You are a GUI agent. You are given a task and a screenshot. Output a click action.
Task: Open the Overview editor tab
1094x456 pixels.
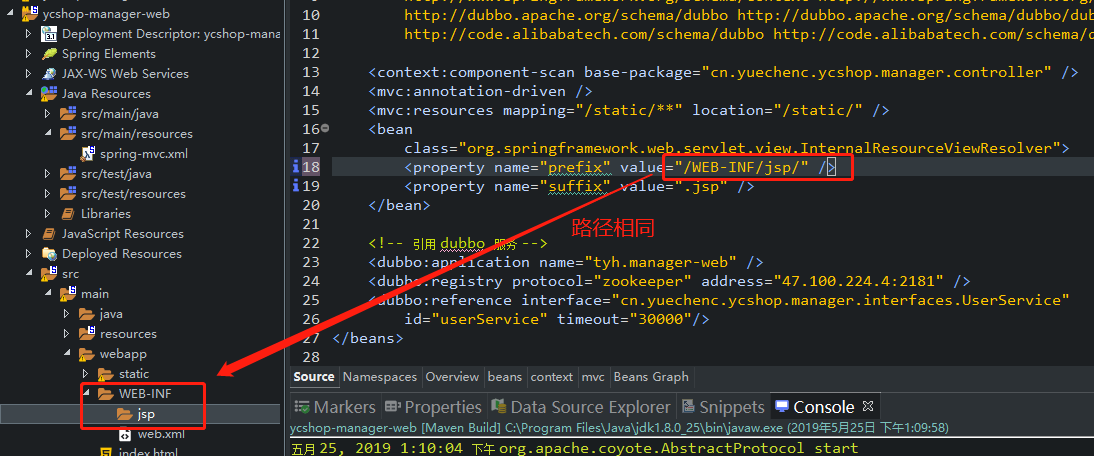coord(452,377)
